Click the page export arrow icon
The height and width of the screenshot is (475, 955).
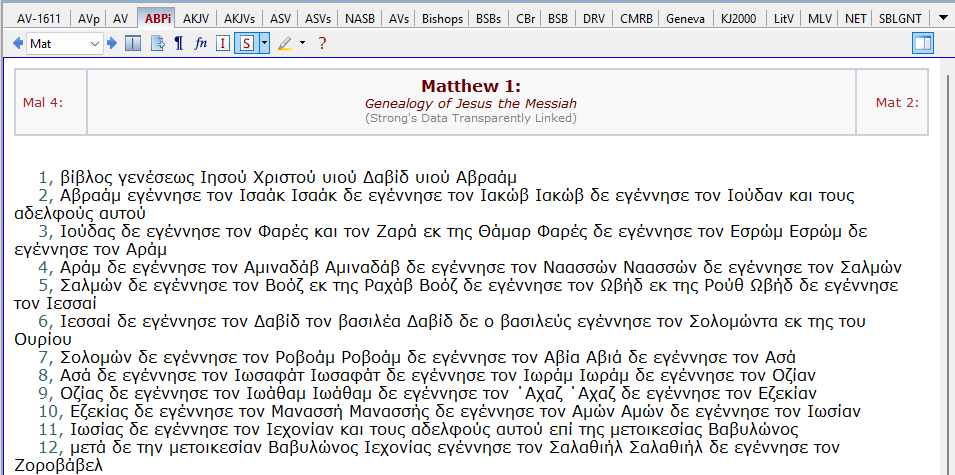[x=158, y=43]
